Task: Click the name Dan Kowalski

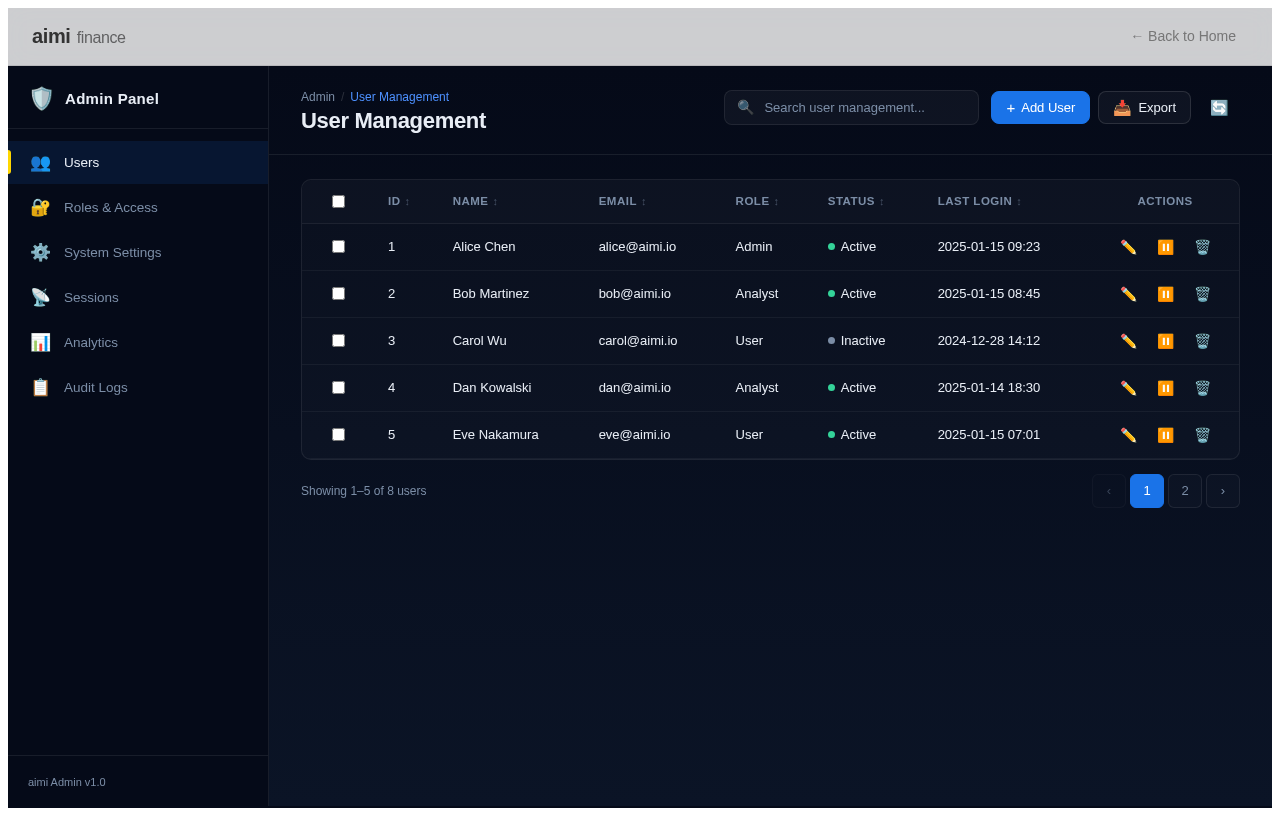Action: pyautogui.click(x=492, y=388)
